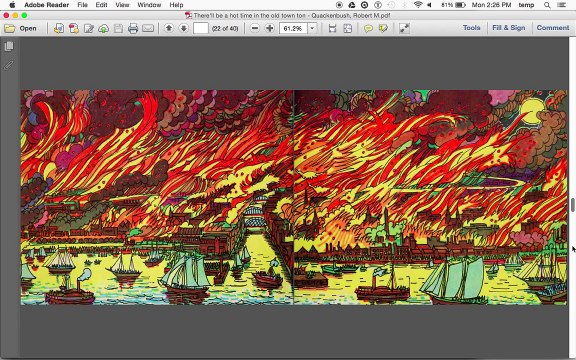Click the 61.2% zoom value field

[293, 28]
